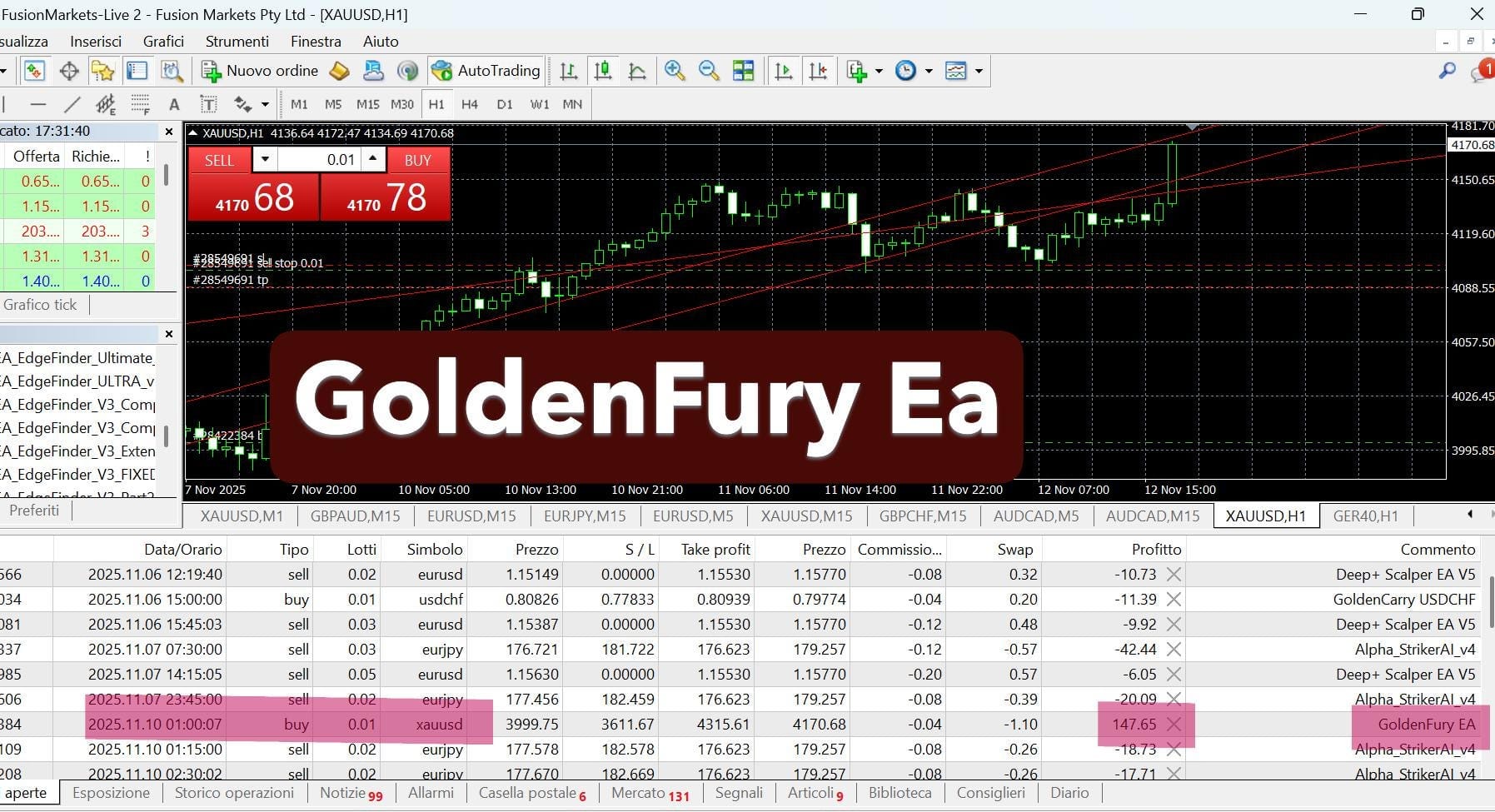
Task: Select the H4 timeframe
Action: click(x=470, y=104)
